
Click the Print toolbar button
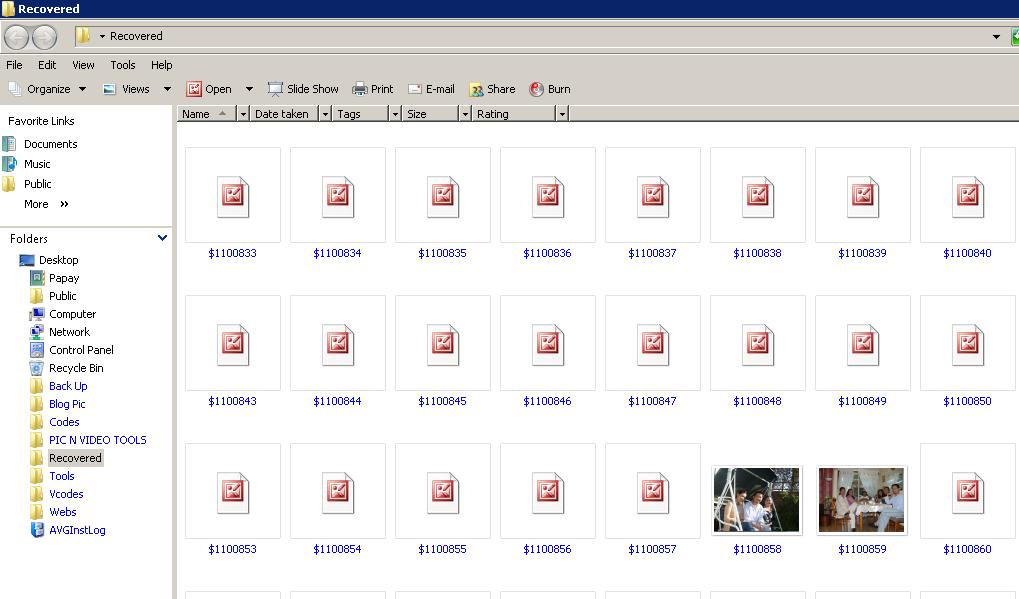click(x=373, y=89)
